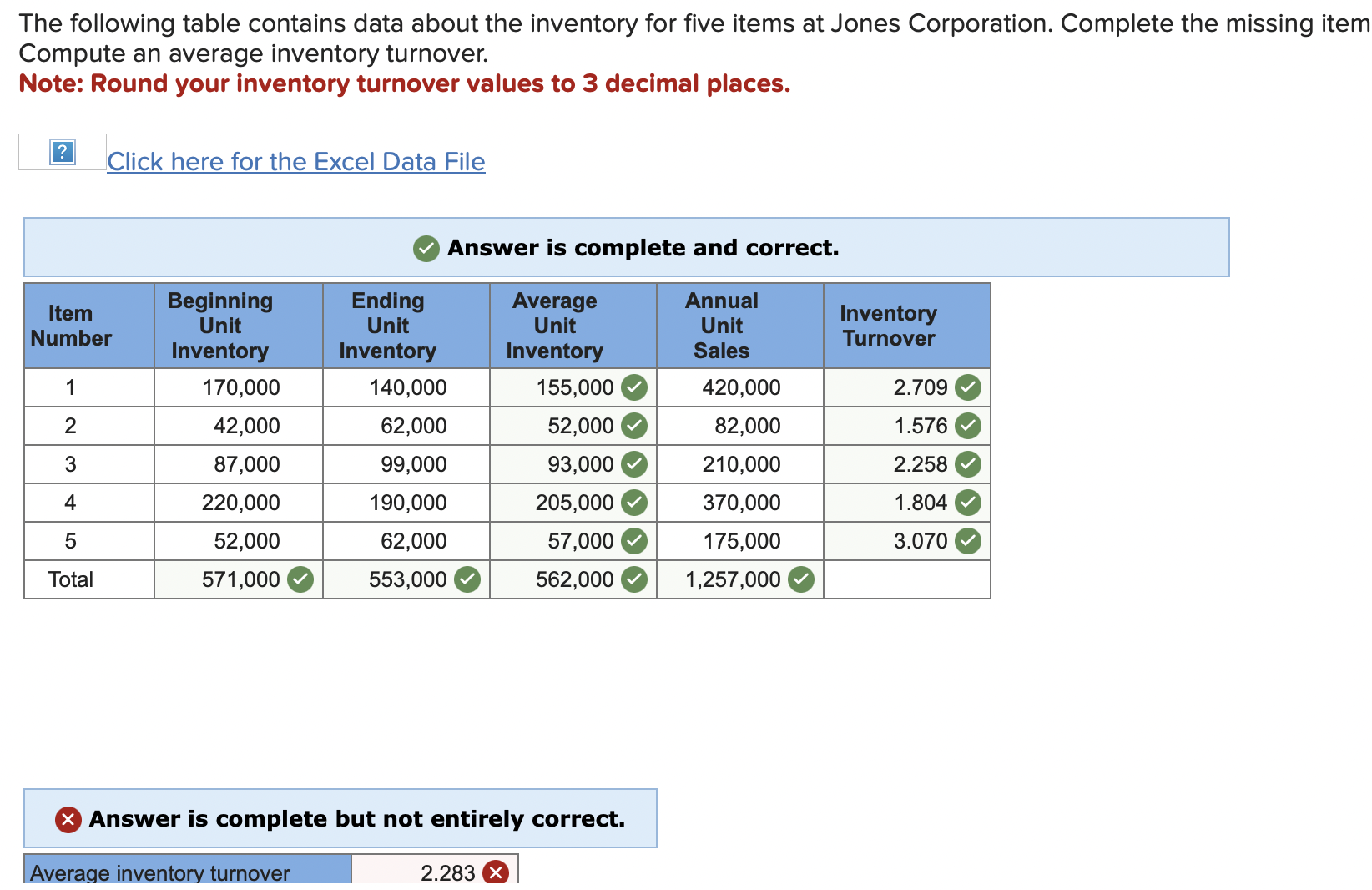Click the checkmark beside the 571,000 total
Screen dimensions: 1372x890
301,579
